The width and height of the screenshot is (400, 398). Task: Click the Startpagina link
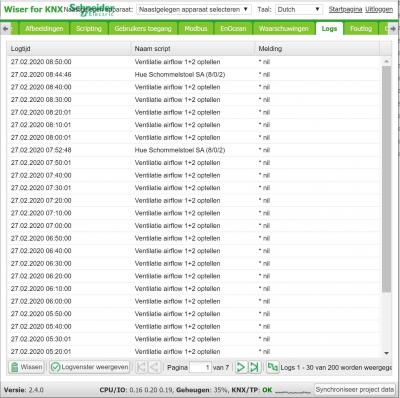click(x=345, y=10)
